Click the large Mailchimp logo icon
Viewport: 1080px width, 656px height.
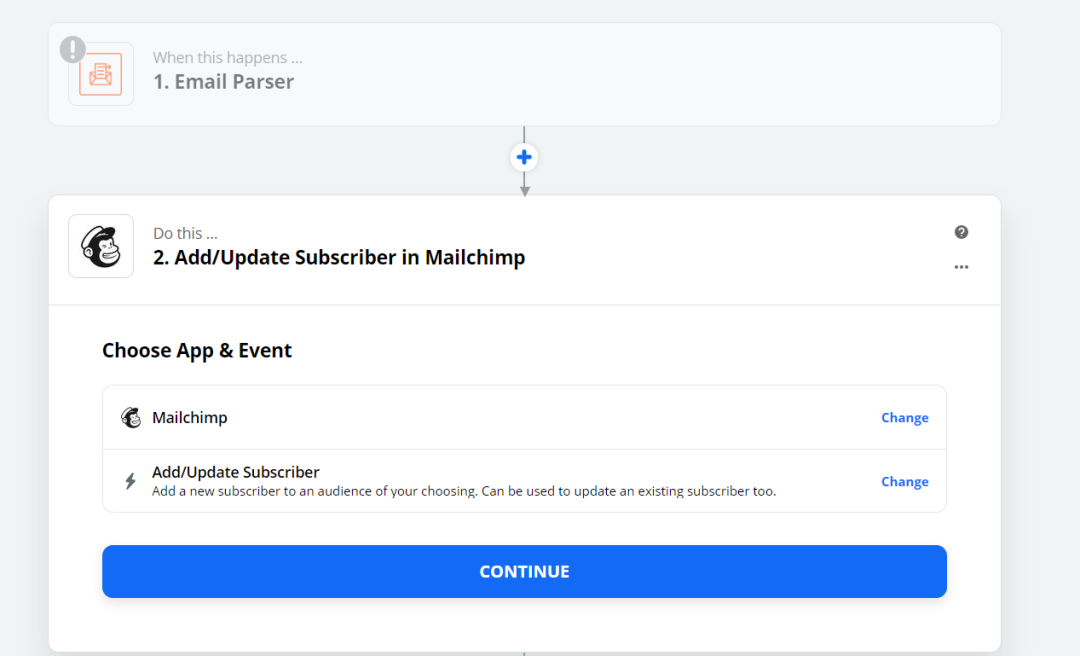(x=101, y=246)
